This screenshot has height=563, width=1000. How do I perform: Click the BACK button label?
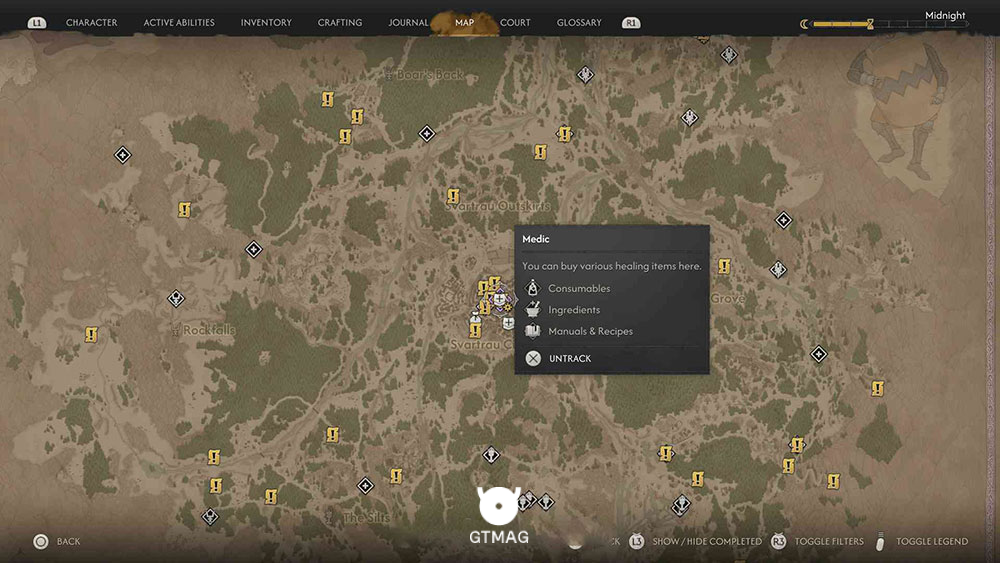68,541
